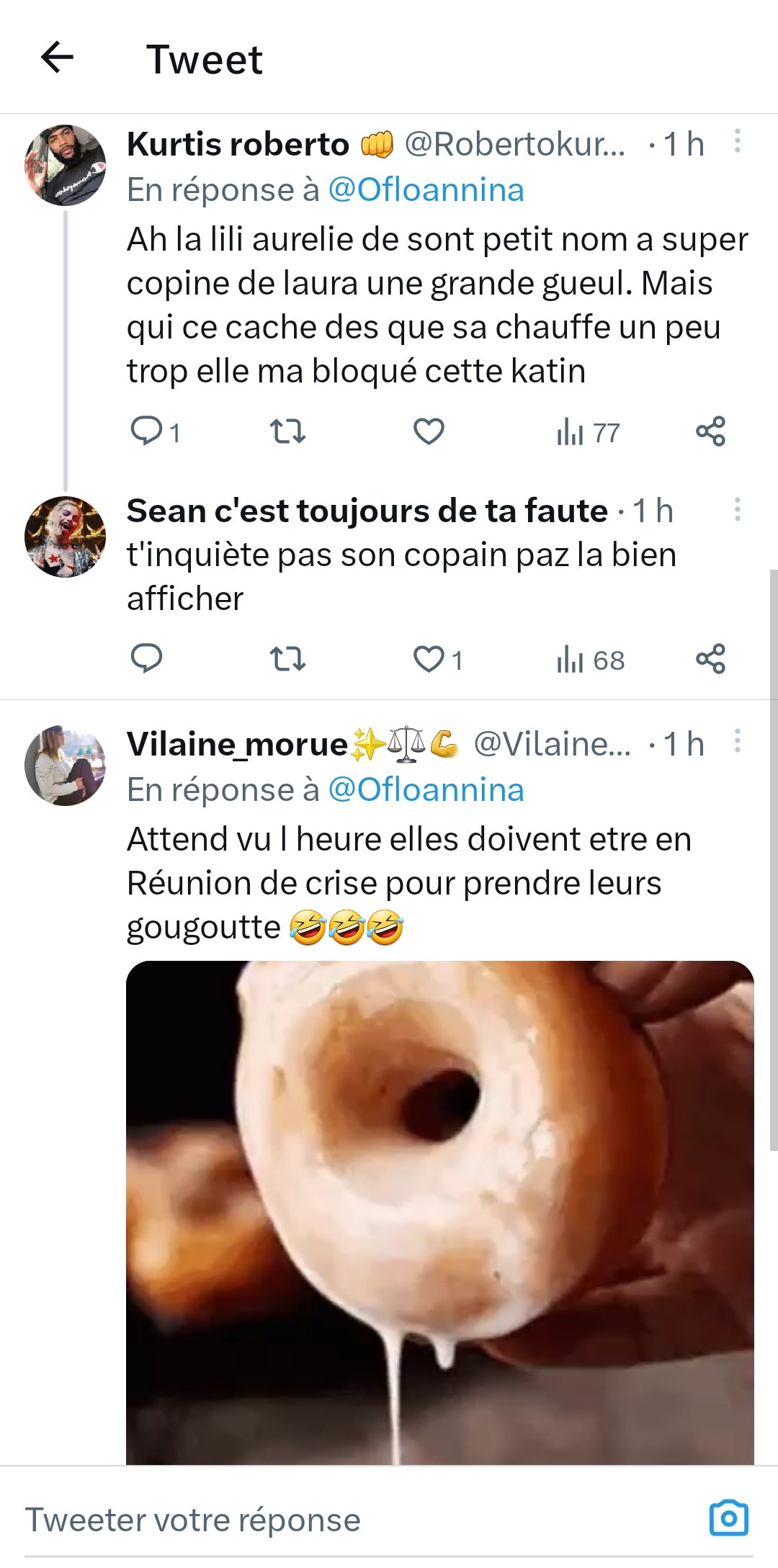Open more options on Vilaine_morue's tweet
The height and width of the screenshot is (1568, 778).
tap(737, 741)
